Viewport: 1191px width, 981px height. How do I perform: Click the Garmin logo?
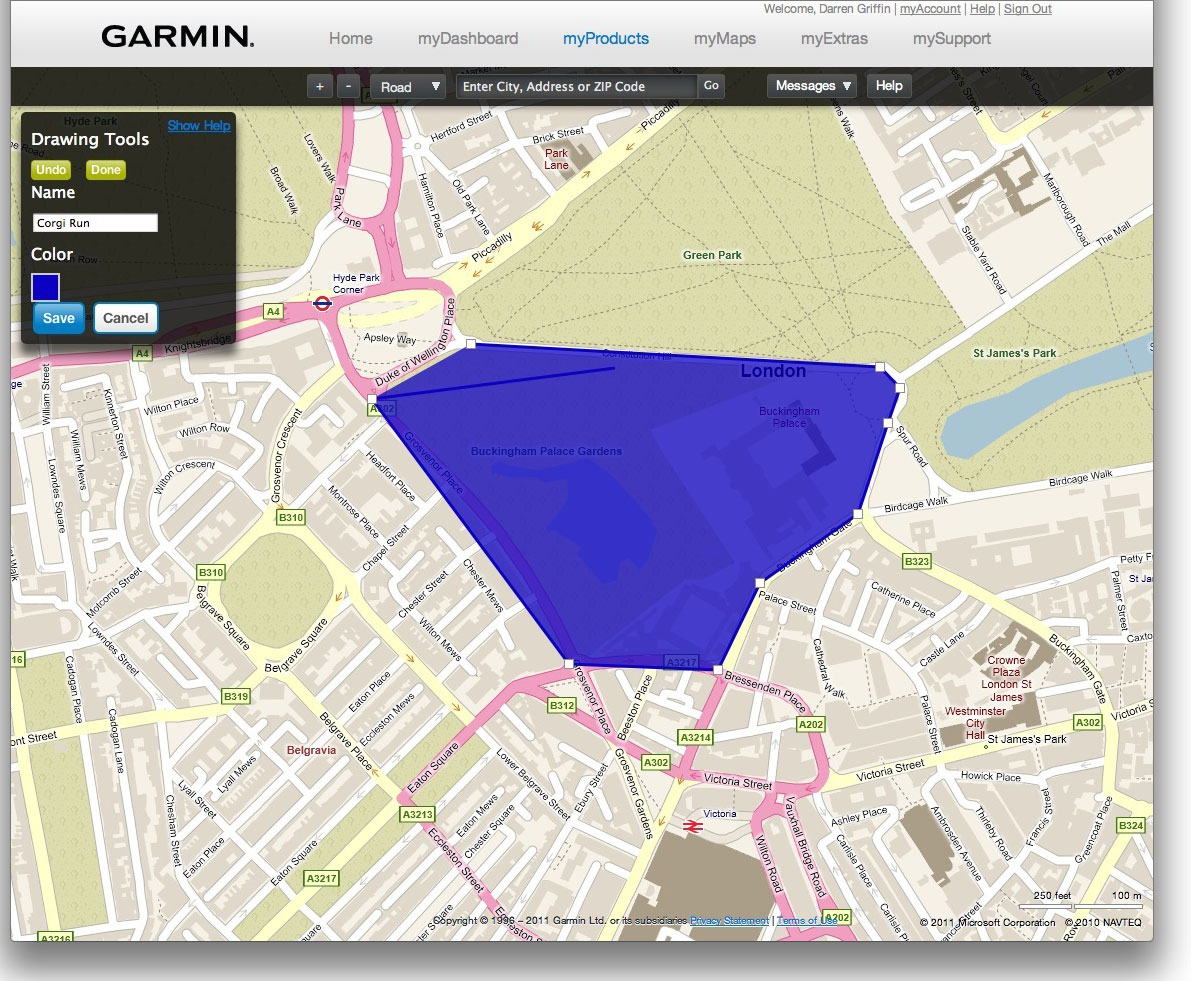click(x=178, y=36)
